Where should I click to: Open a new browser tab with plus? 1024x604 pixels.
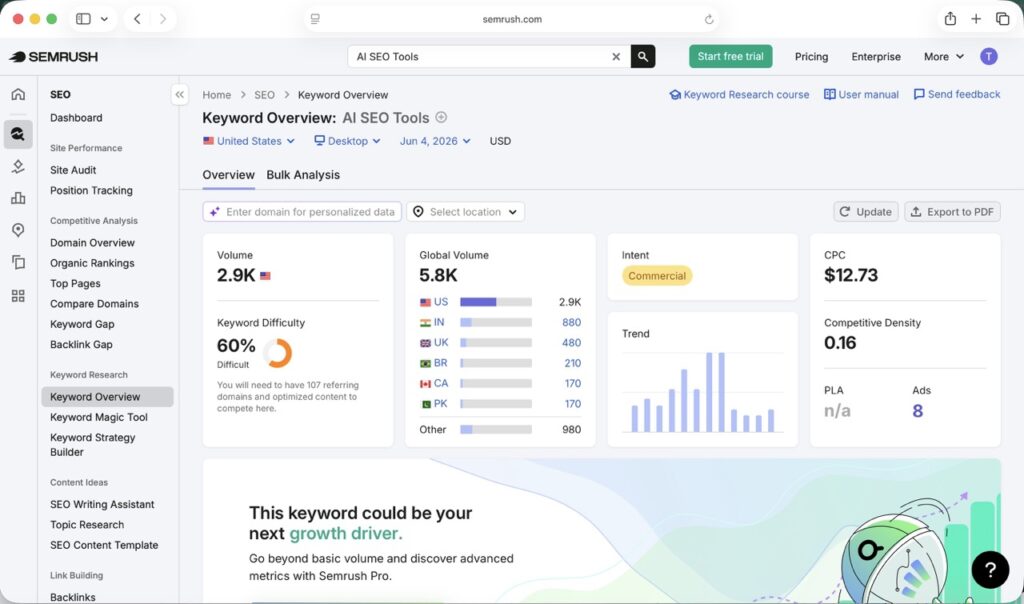976,19
